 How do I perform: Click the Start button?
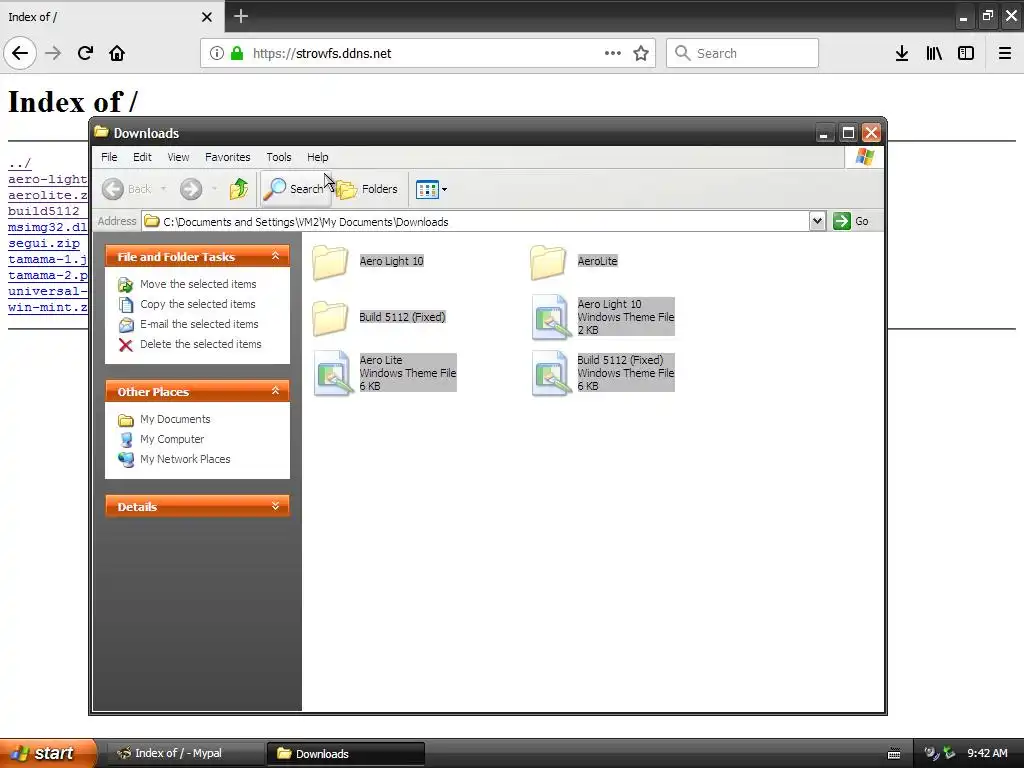48,753
